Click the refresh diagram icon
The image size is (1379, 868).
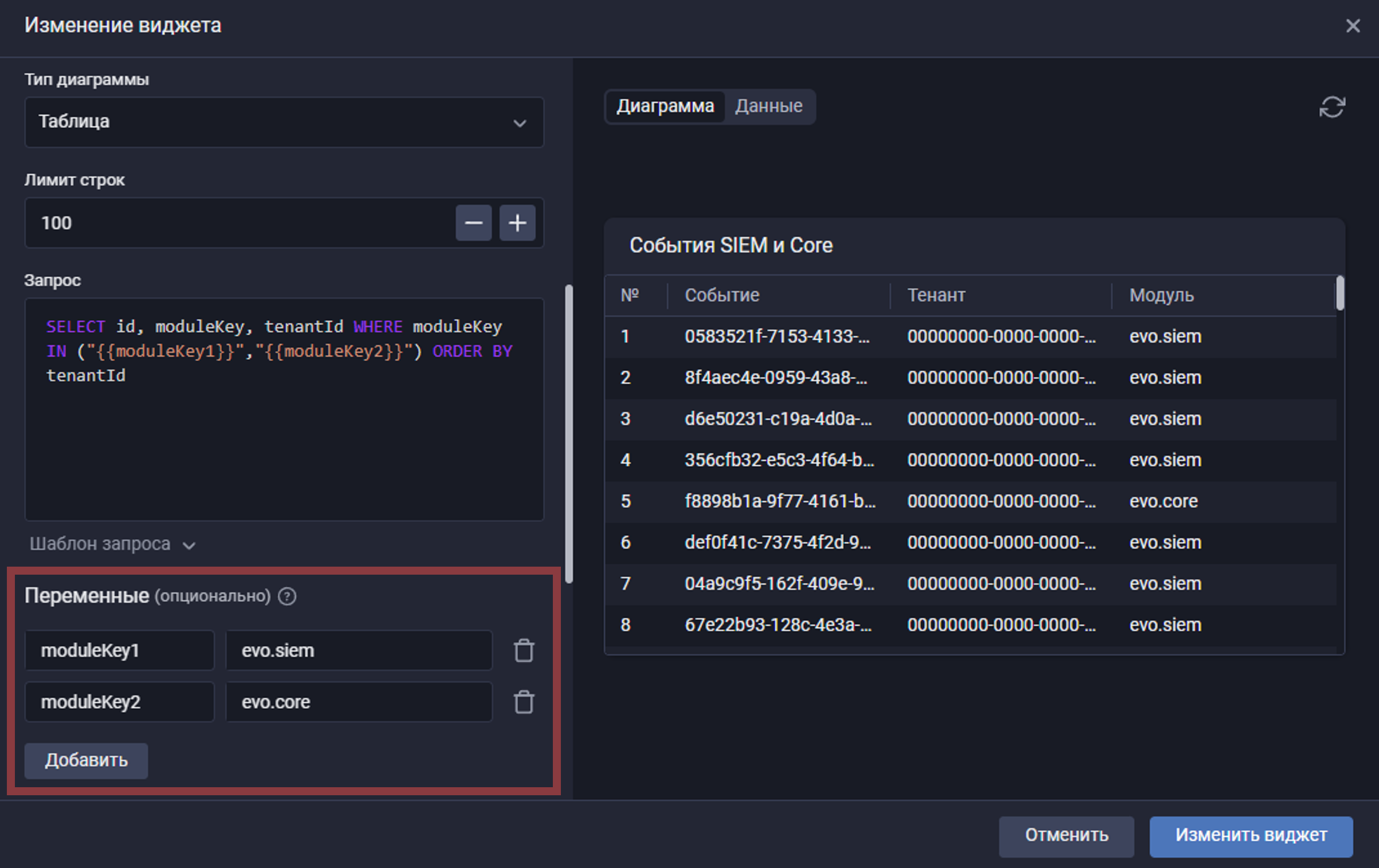coord(1331,107)
